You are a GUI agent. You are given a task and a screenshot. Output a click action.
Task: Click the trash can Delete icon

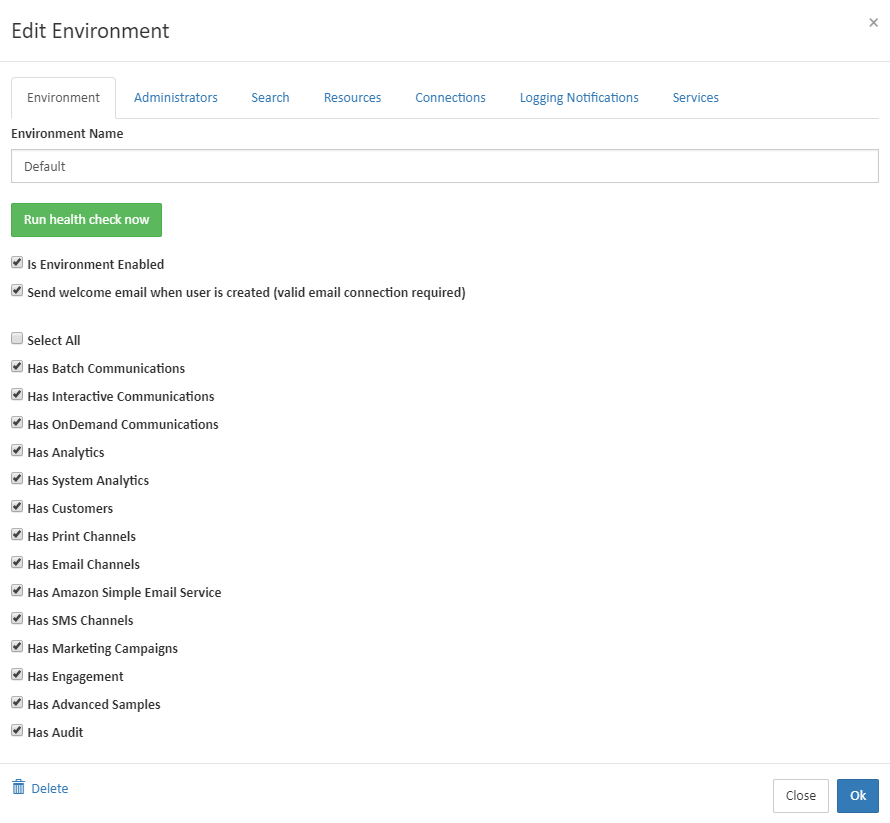pos(18,787)
